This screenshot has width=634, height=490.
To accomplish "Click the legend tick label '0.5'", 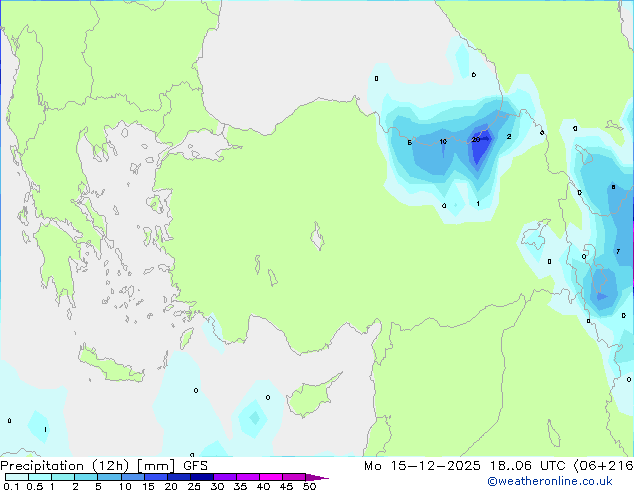I will tap(34, 486).
